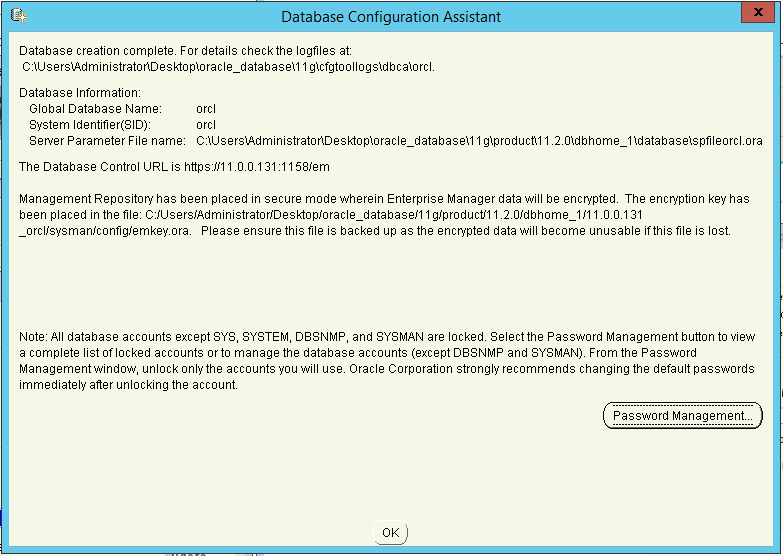Confirm the dialog with the OK button
This screenshot has width=783, height=556.
391,533
